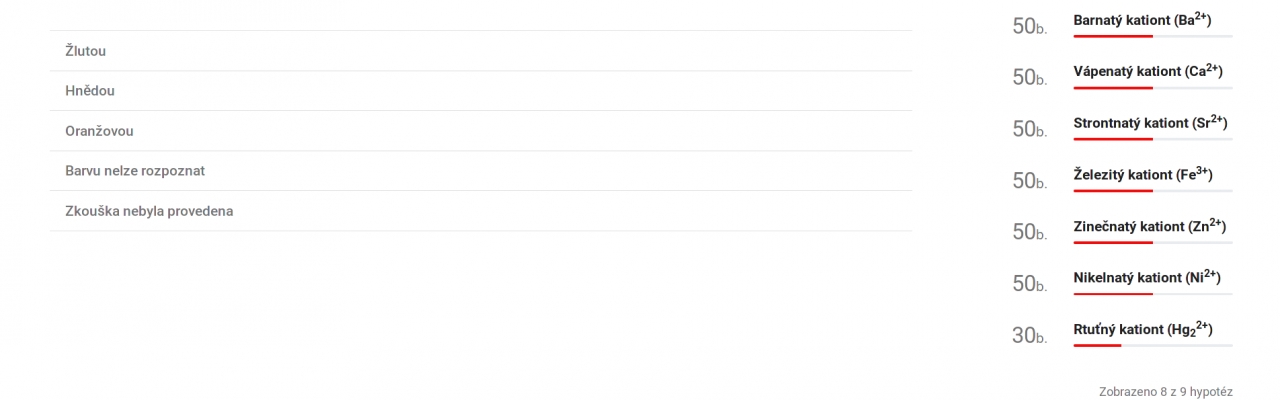Image resolution: width=1280 pixels, height=400 pixels.
Task: Click progress bar under Zinečnatý kationt
Action: click(1152, 242)
